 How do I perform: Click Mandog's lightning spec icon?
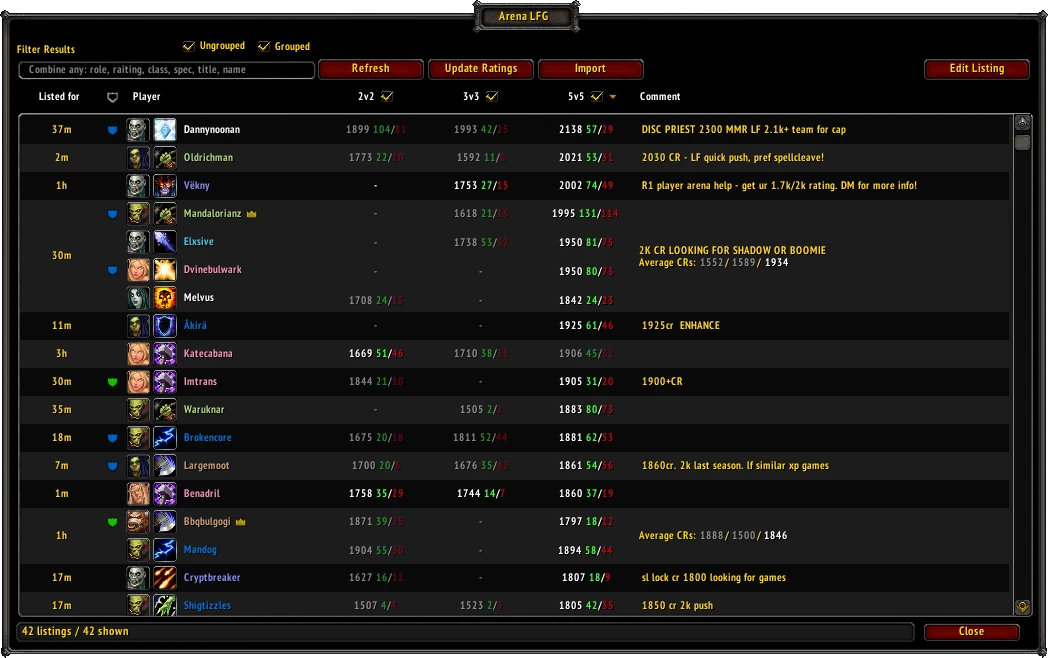165,550
